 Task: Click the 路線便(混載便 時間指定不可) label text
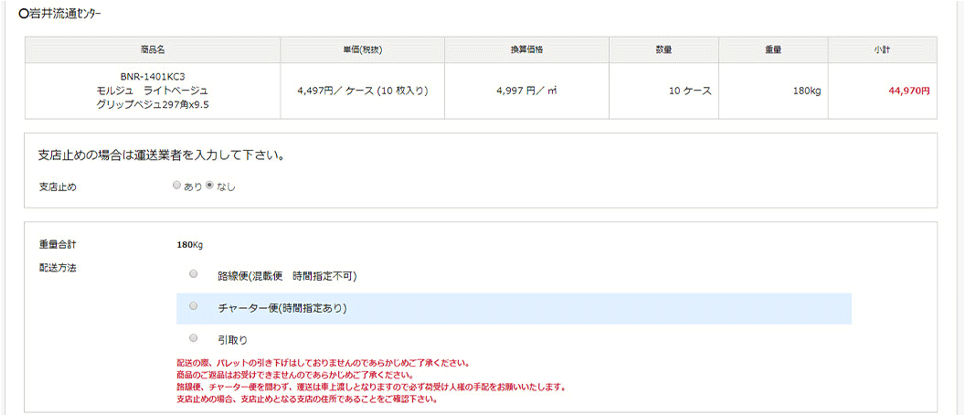(287, 276)
